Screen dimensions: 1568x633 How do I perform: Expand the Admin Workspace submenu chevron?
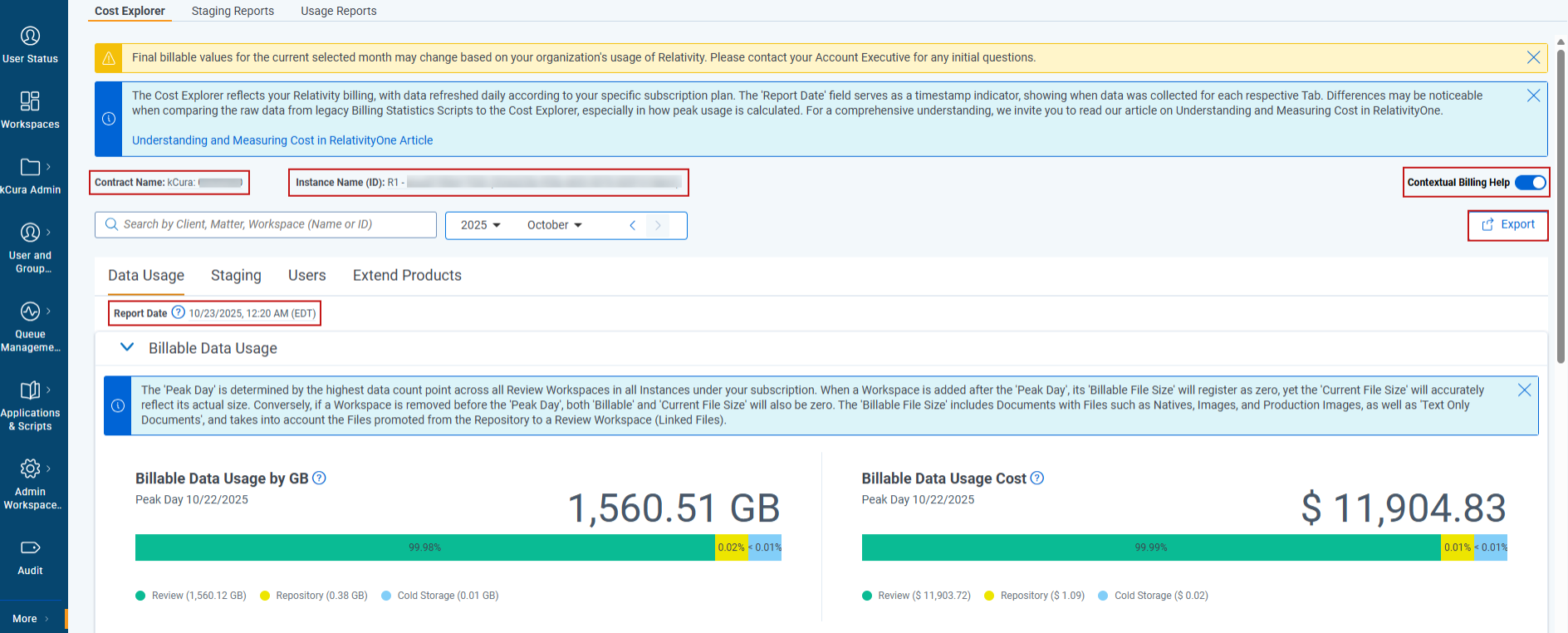[x=48, y=469]
